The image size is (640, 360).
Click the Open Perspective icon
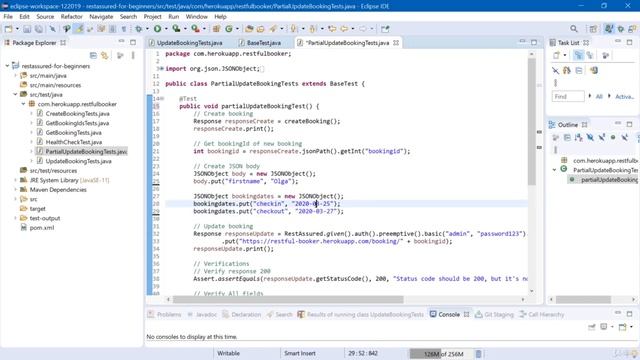[x=593, y=29]
